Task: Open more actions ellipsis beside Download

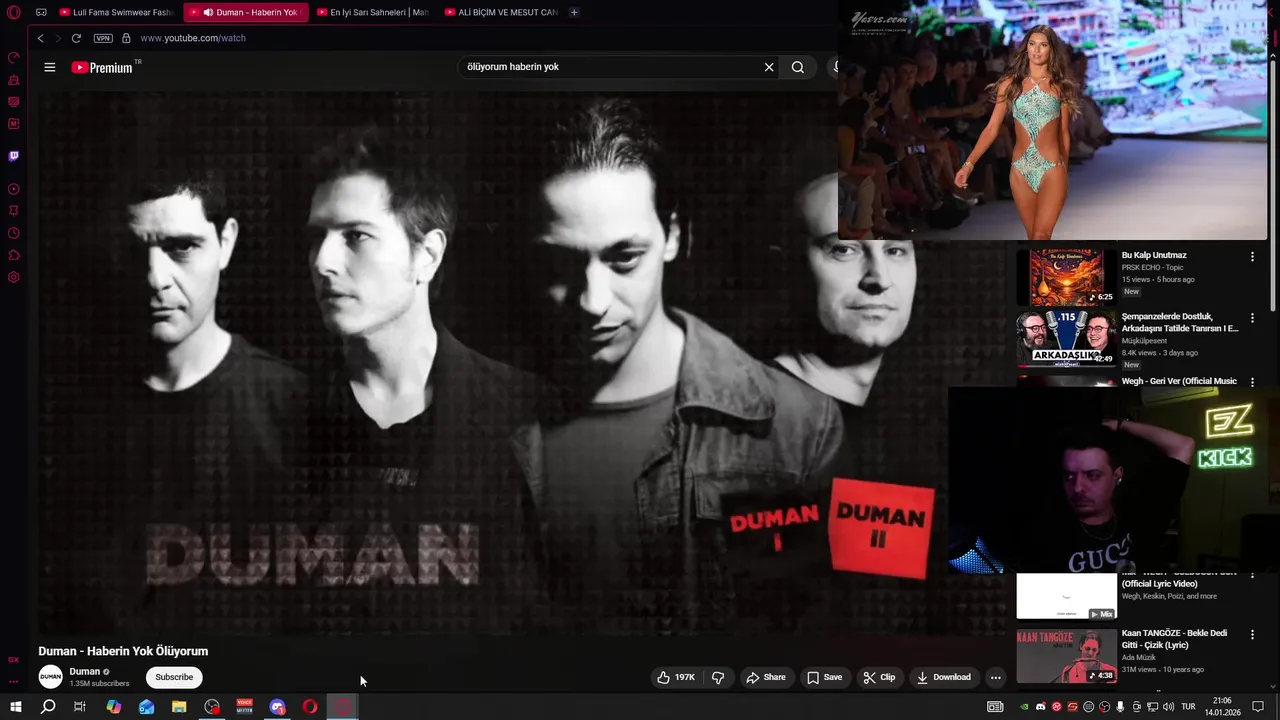Action: [995, 677]
